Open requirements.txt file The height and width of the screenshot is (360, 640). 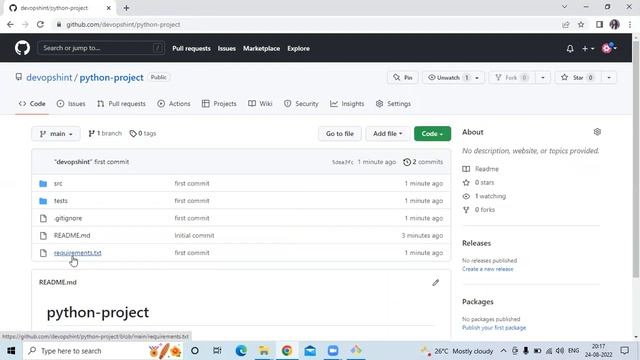click(78, 253)
